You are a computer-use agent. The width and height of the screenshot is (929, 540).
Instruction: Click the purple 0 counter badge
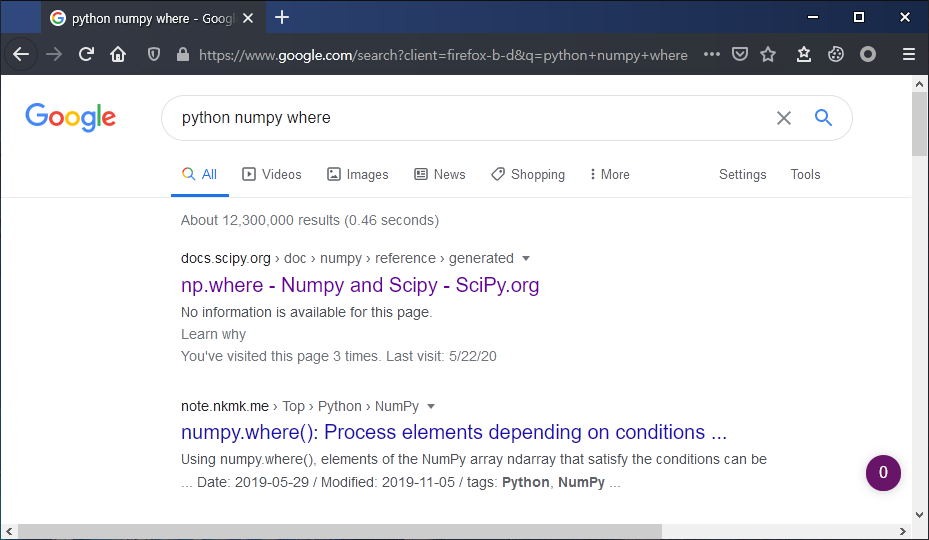[883, 472]
